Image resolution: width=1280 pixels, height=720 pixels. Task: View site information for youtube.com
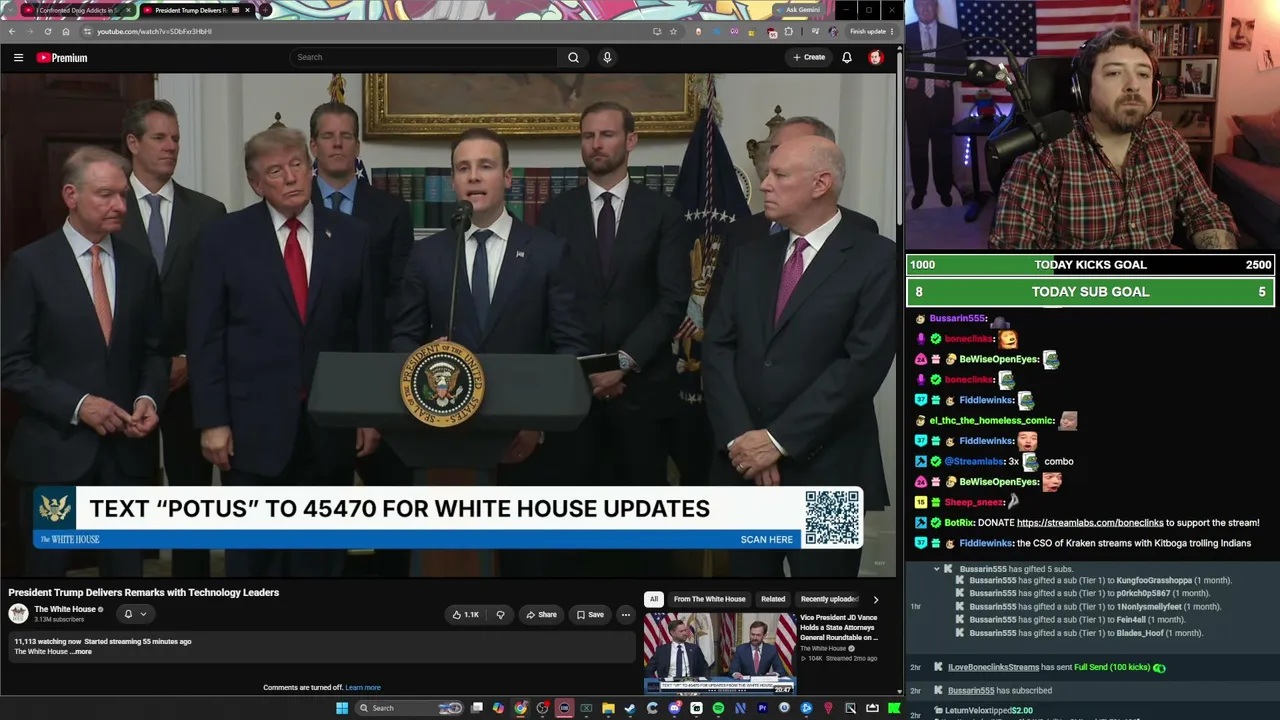[x=87, y=31]
